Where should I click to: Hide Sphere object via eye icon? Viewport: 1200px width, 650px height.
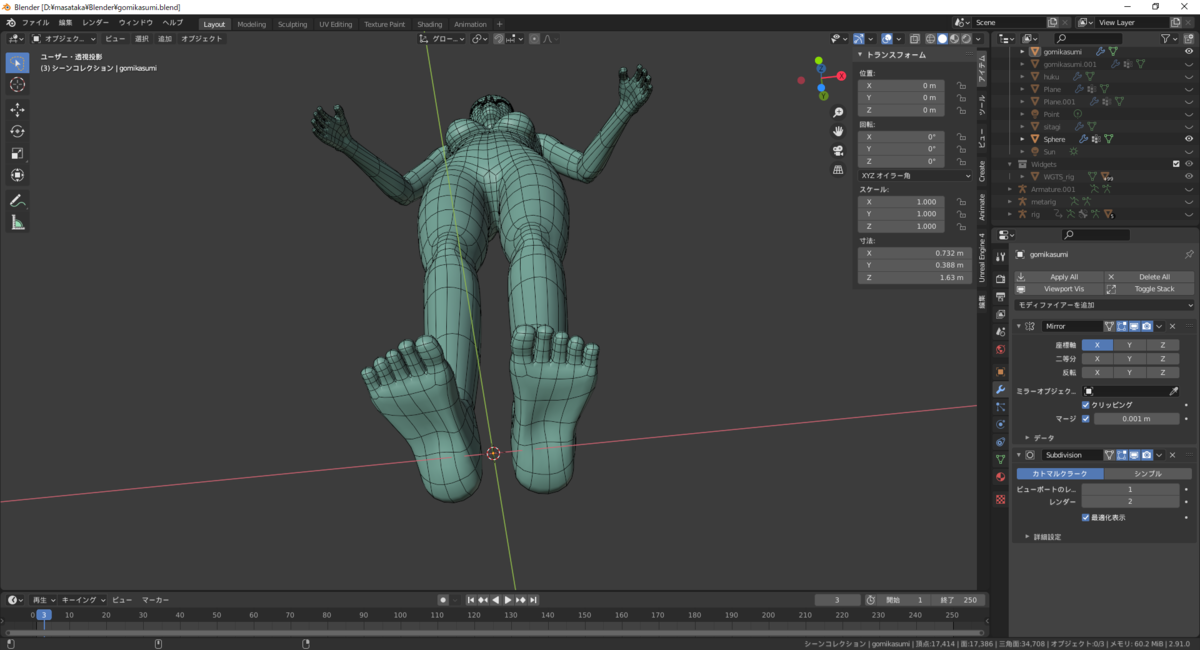[x=1189, y=139]
